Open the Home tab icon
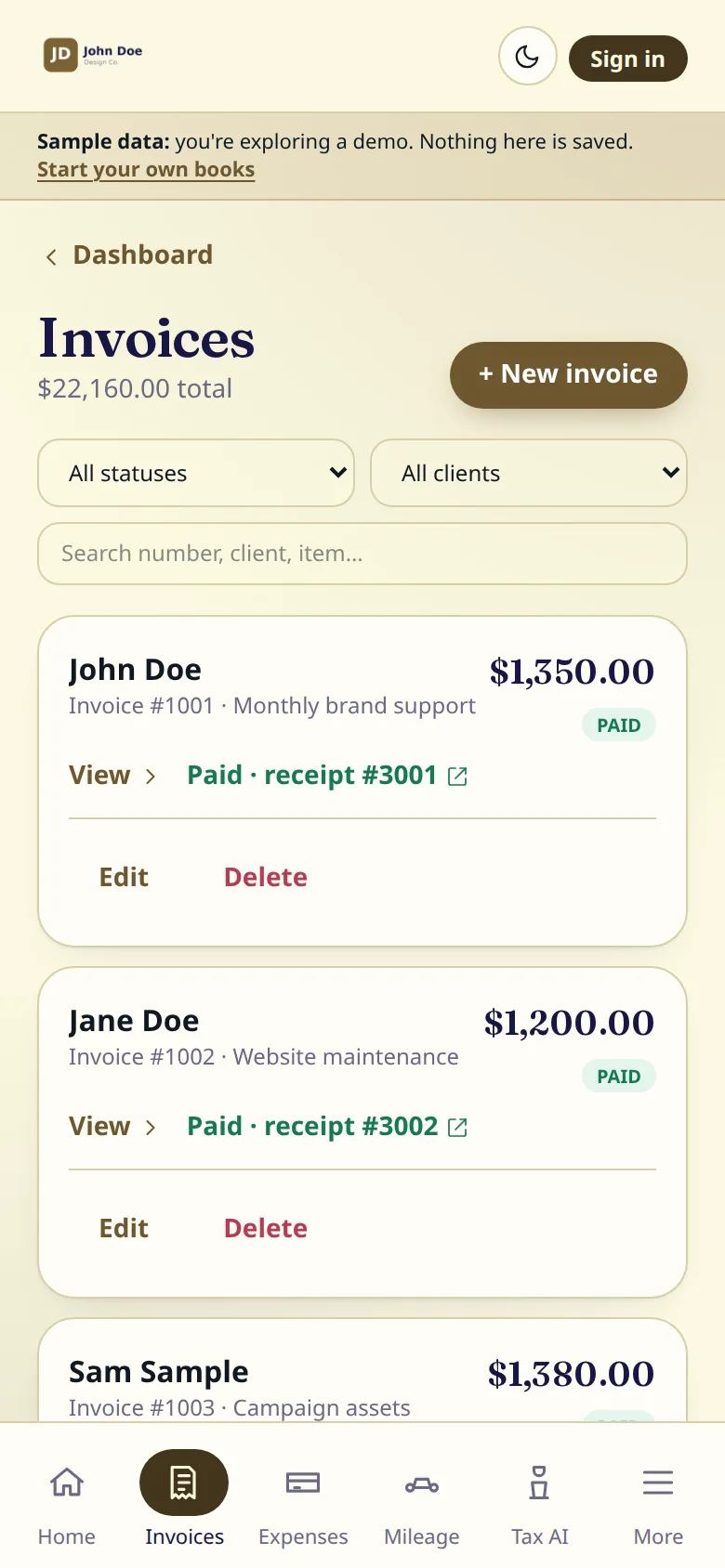Image resolution: width=725 pixels, height=1568 pixels. coord(67,1483)
